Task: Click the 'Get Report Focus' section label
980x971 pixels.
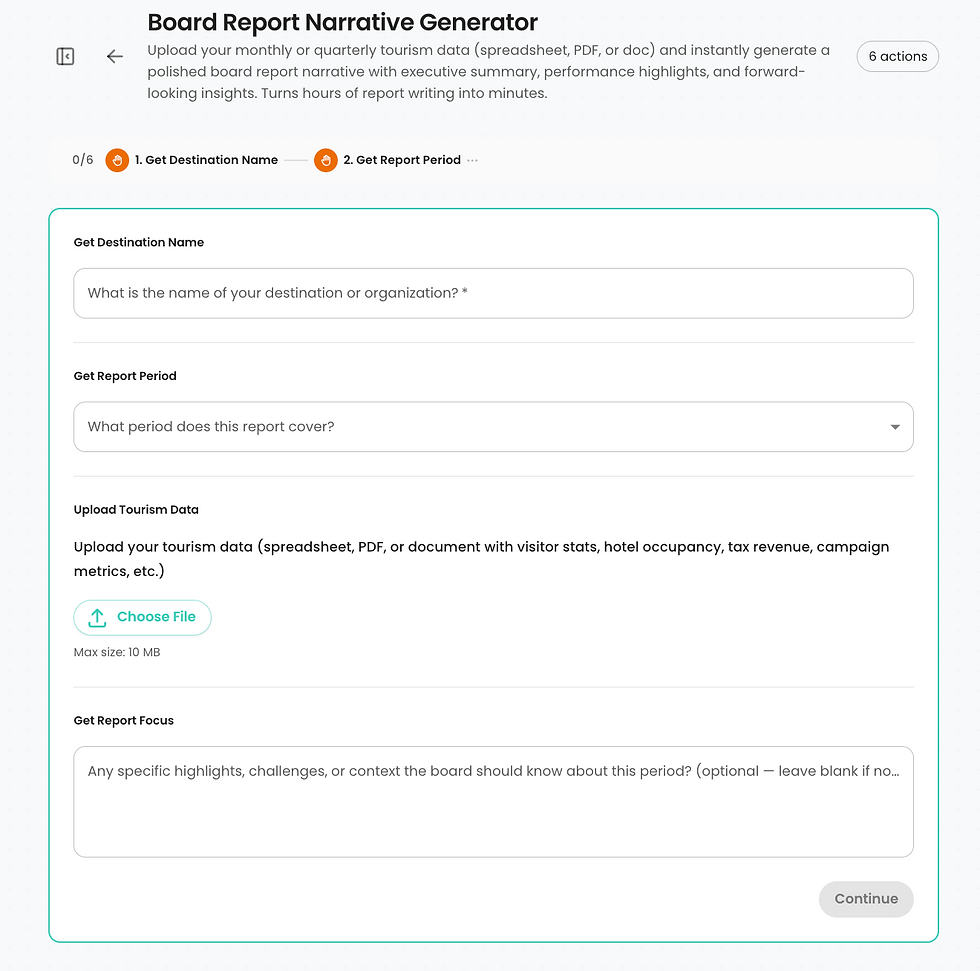Action: pyautogui.click(x=124, y=720)
